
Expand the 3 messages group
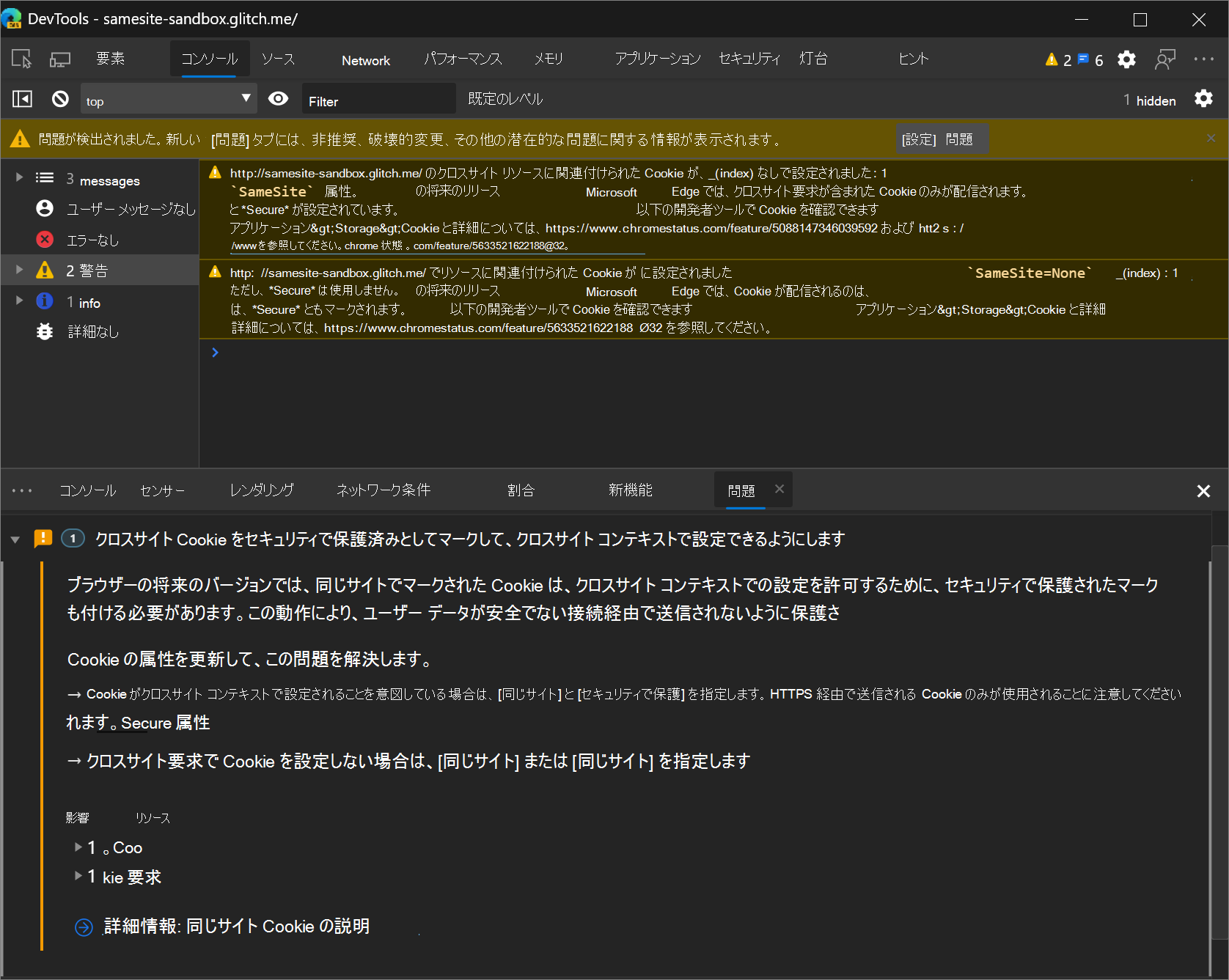click(x=20, y=177)
